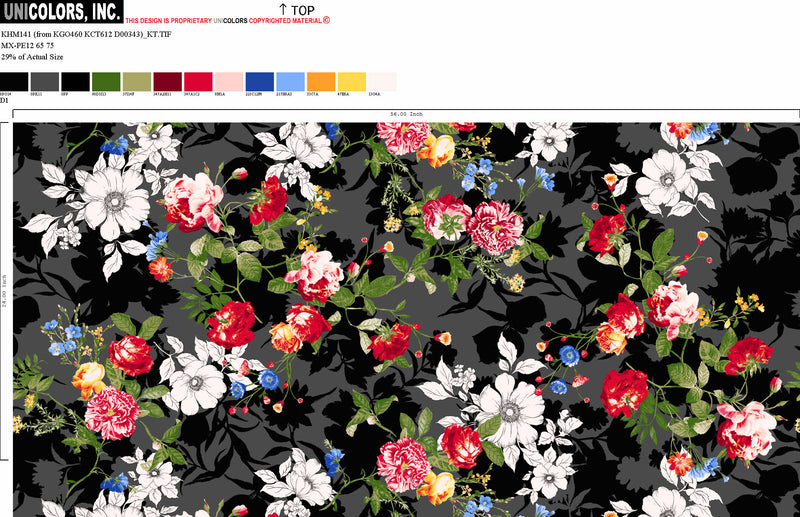Pick the light sky blue swatch

click(290, 82)
